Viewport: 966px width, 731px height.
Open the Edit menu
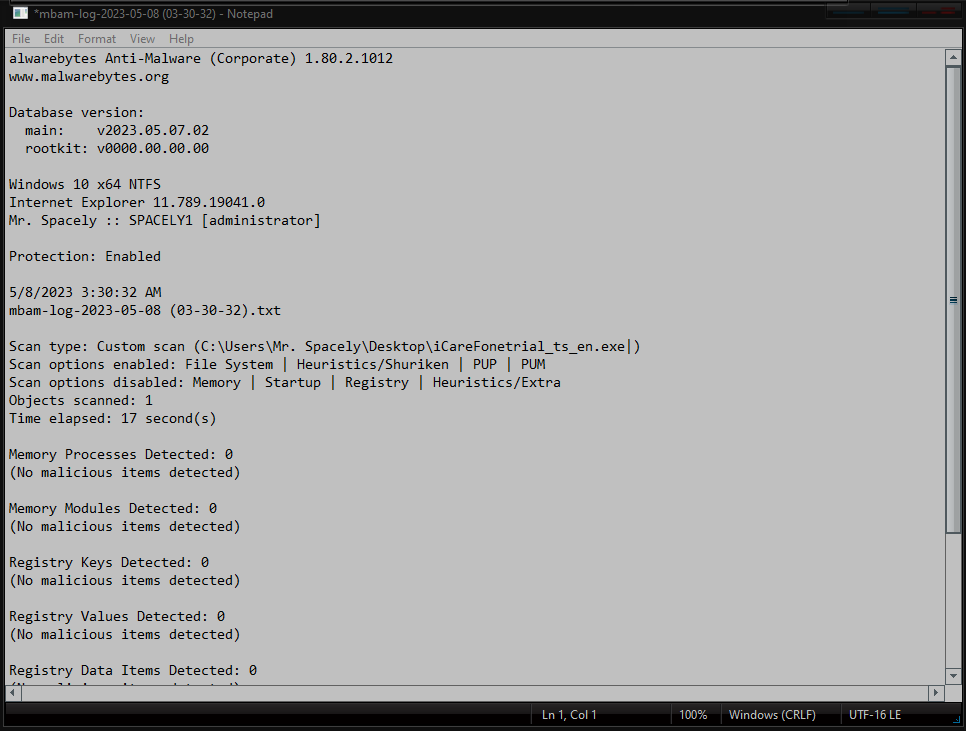54,39
